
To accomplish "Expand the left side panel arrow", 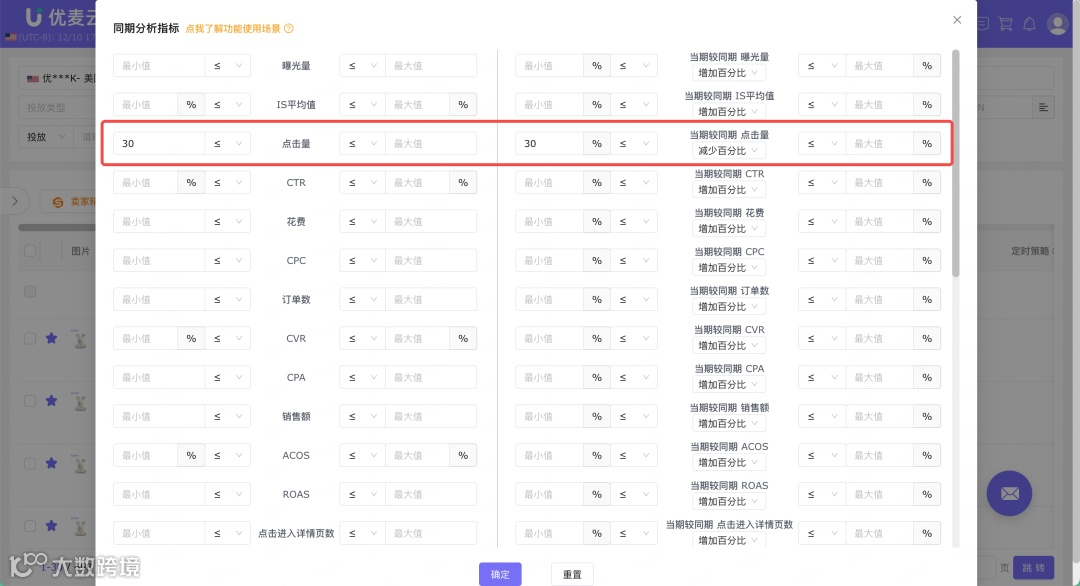I will [14, 201].
